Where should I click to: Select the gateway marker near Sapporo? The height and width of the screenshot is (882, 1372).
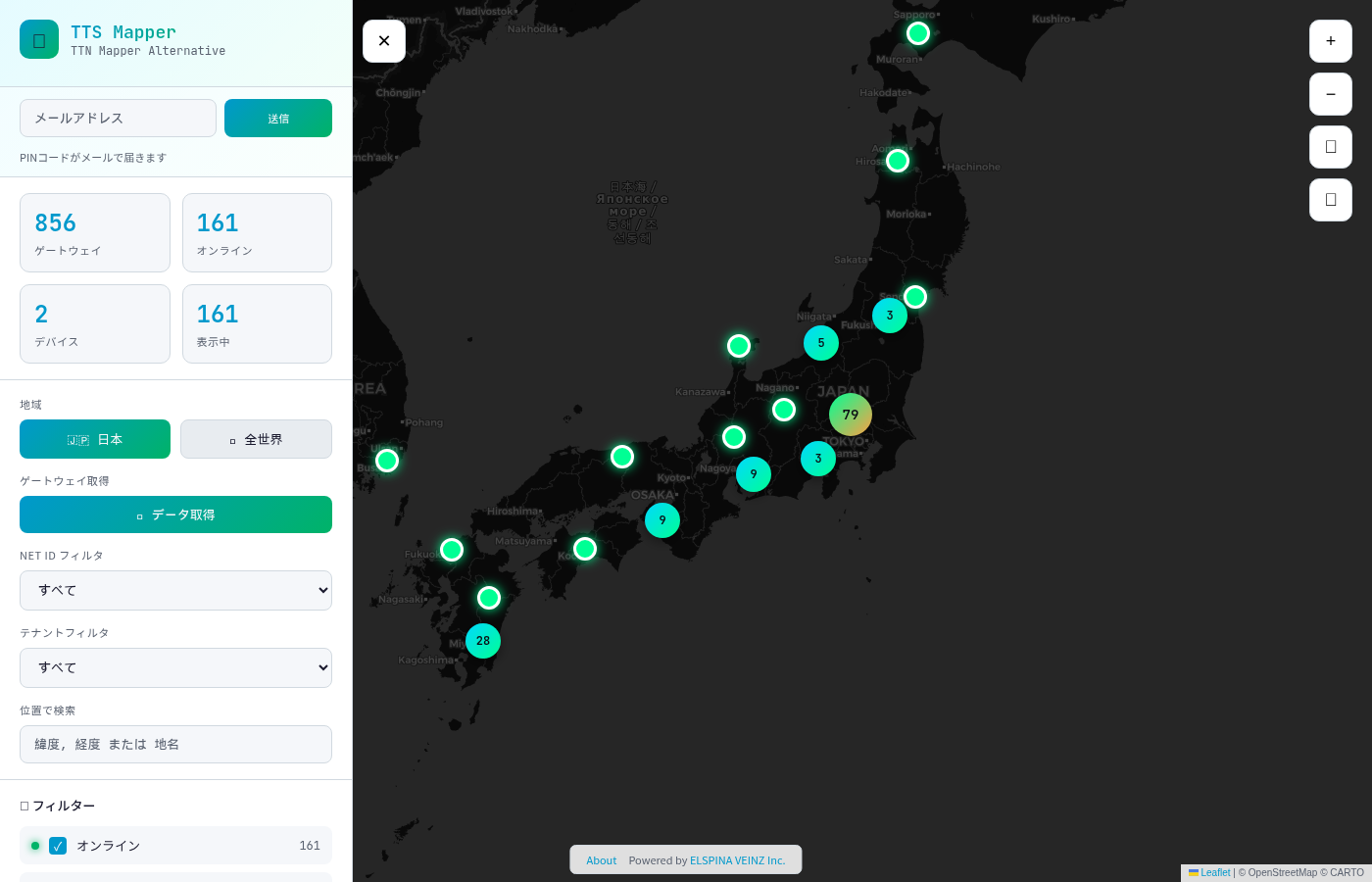click(918, 34)
